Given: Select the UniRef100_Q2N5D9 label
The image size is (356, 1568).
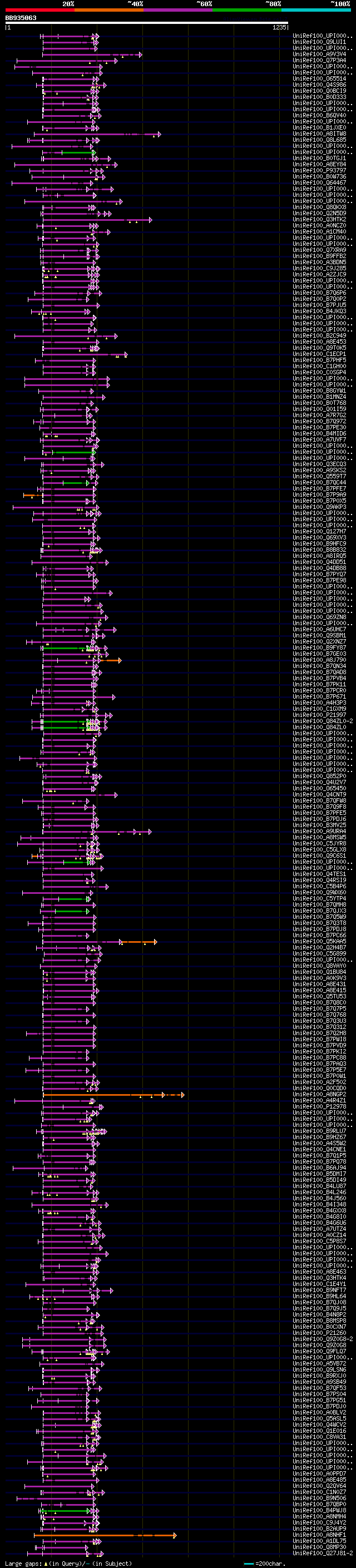Looking at the screenshot, I should (319, 214).
